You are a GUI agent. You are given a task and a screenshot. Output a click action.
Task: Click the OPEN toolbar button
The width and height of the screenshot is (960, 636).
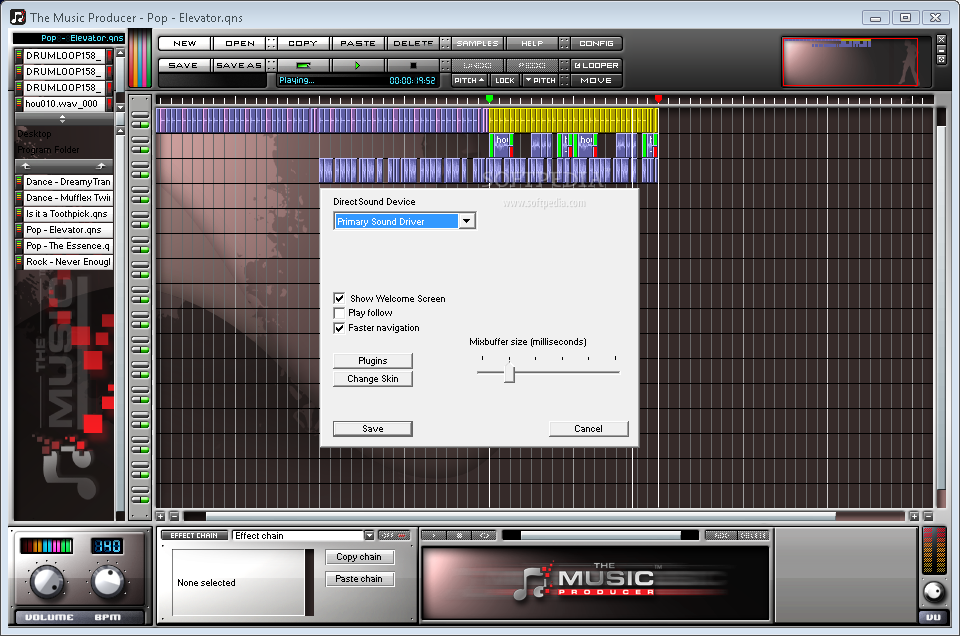tap(239, 43)
